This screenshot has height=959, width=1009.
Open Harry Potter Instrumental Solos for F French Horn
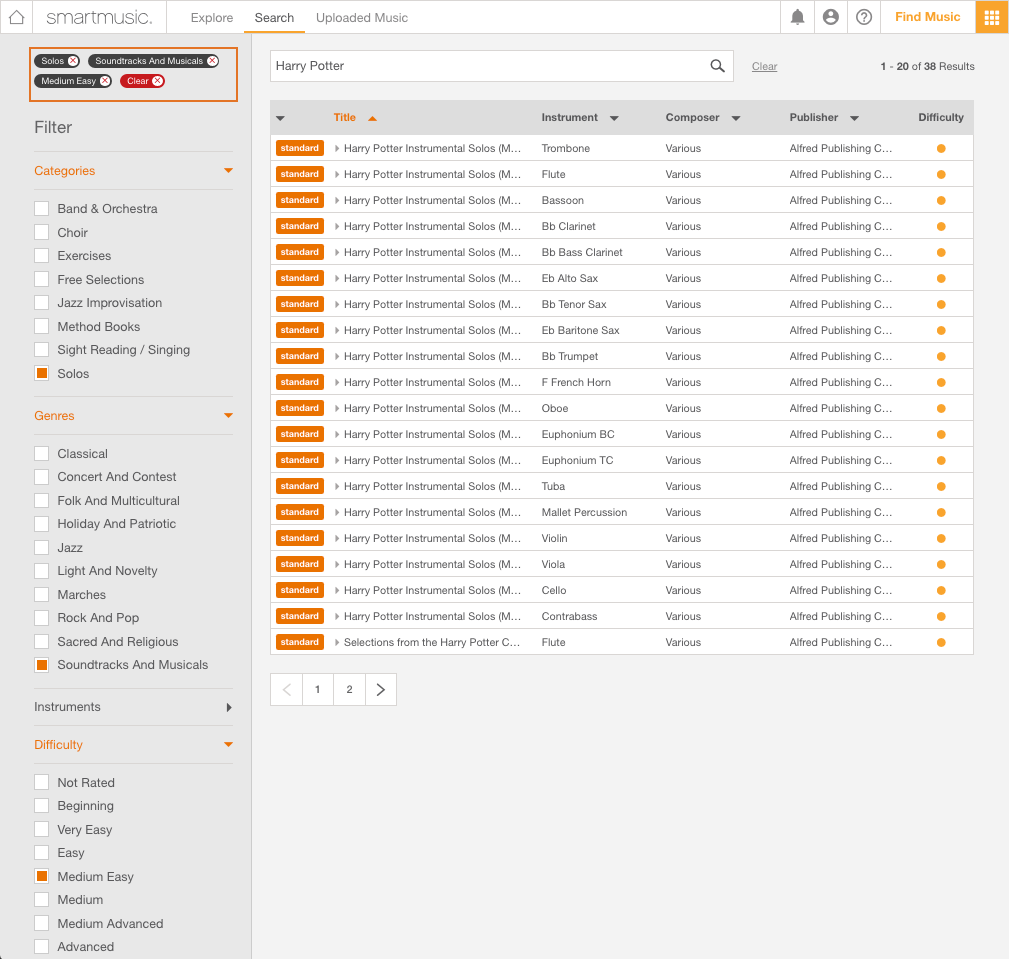(432, 382)
